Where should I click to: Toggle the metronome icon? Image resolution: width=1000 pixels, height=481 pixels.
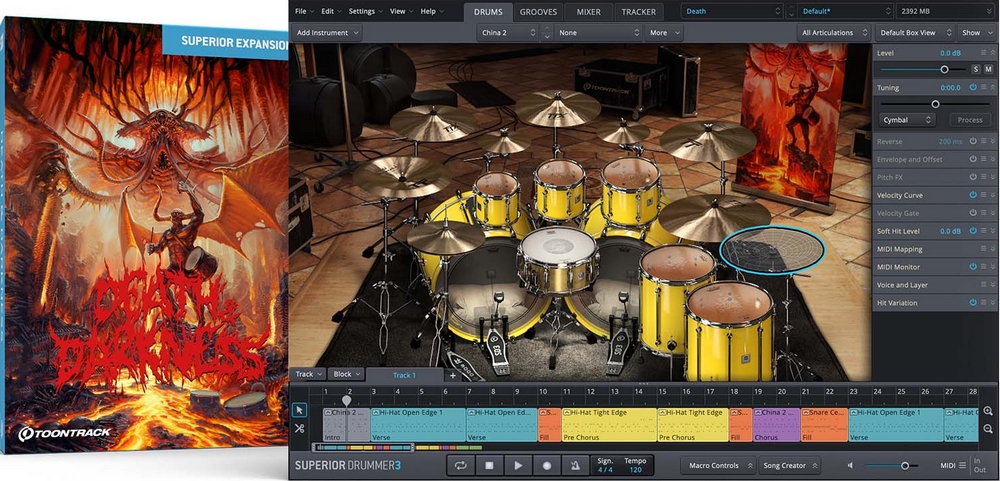(575, 466)
